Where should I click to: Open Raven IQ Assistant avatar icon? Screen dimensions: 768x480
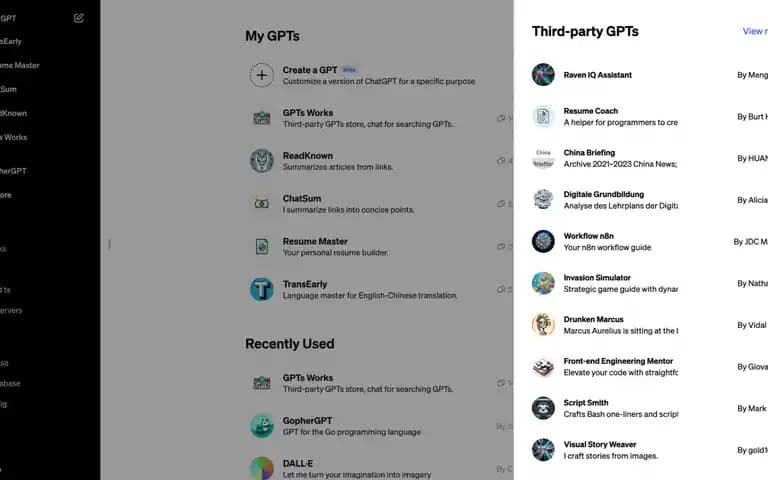pyautogui.click(x=543, y=74)
